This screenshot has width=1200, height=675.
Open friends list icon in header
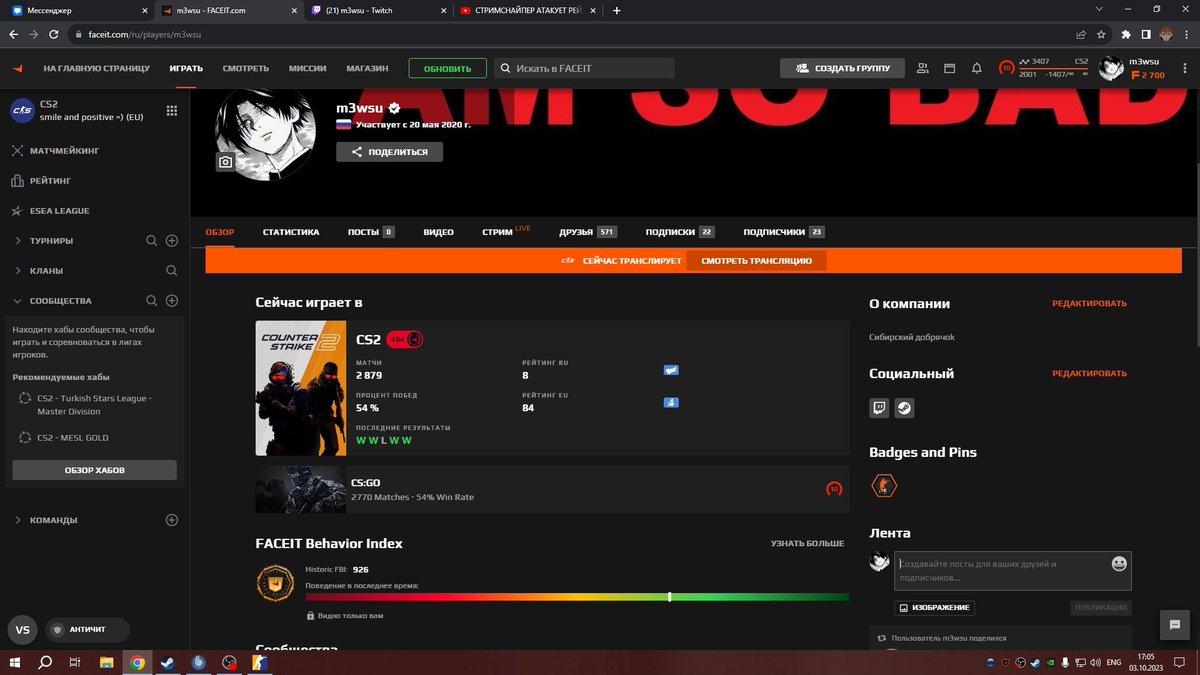(x=923, y=68)
